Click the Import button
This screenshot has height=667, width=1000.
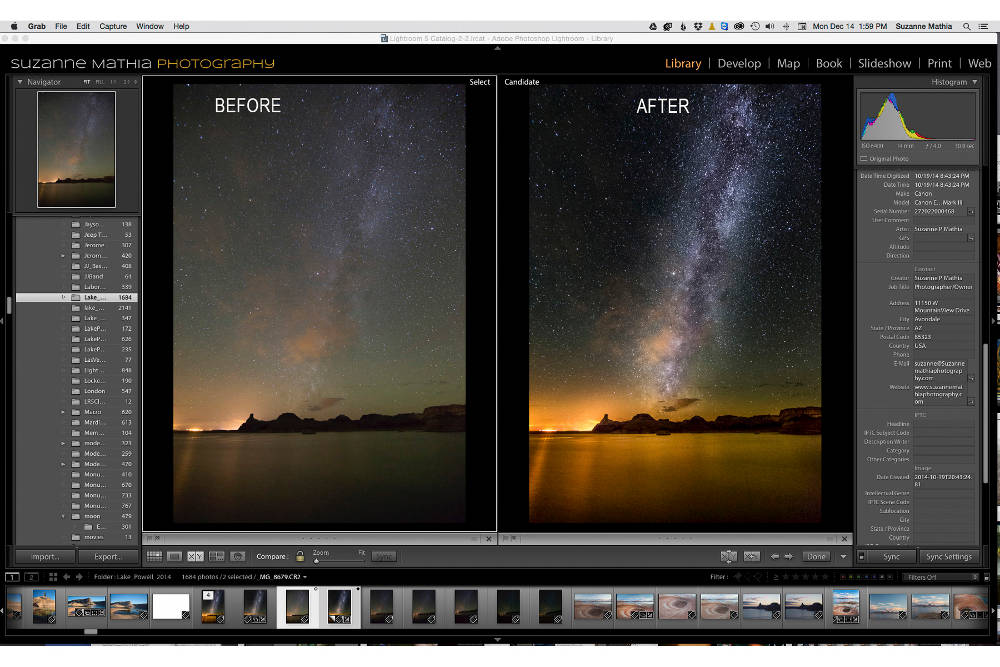(x=44, y=556)
